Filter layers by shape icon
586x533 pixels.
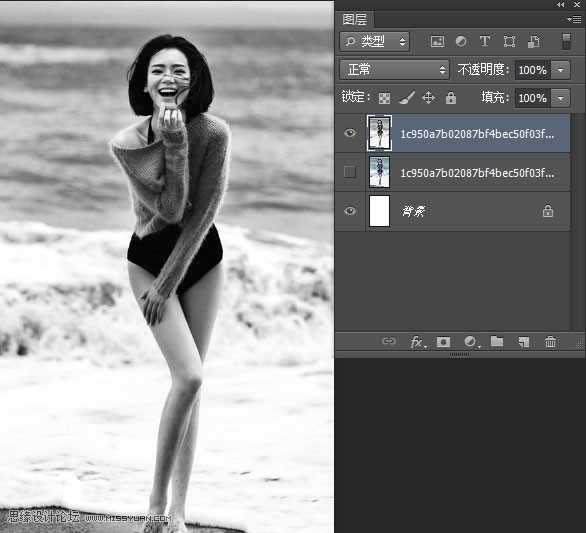tap(509, 41)
